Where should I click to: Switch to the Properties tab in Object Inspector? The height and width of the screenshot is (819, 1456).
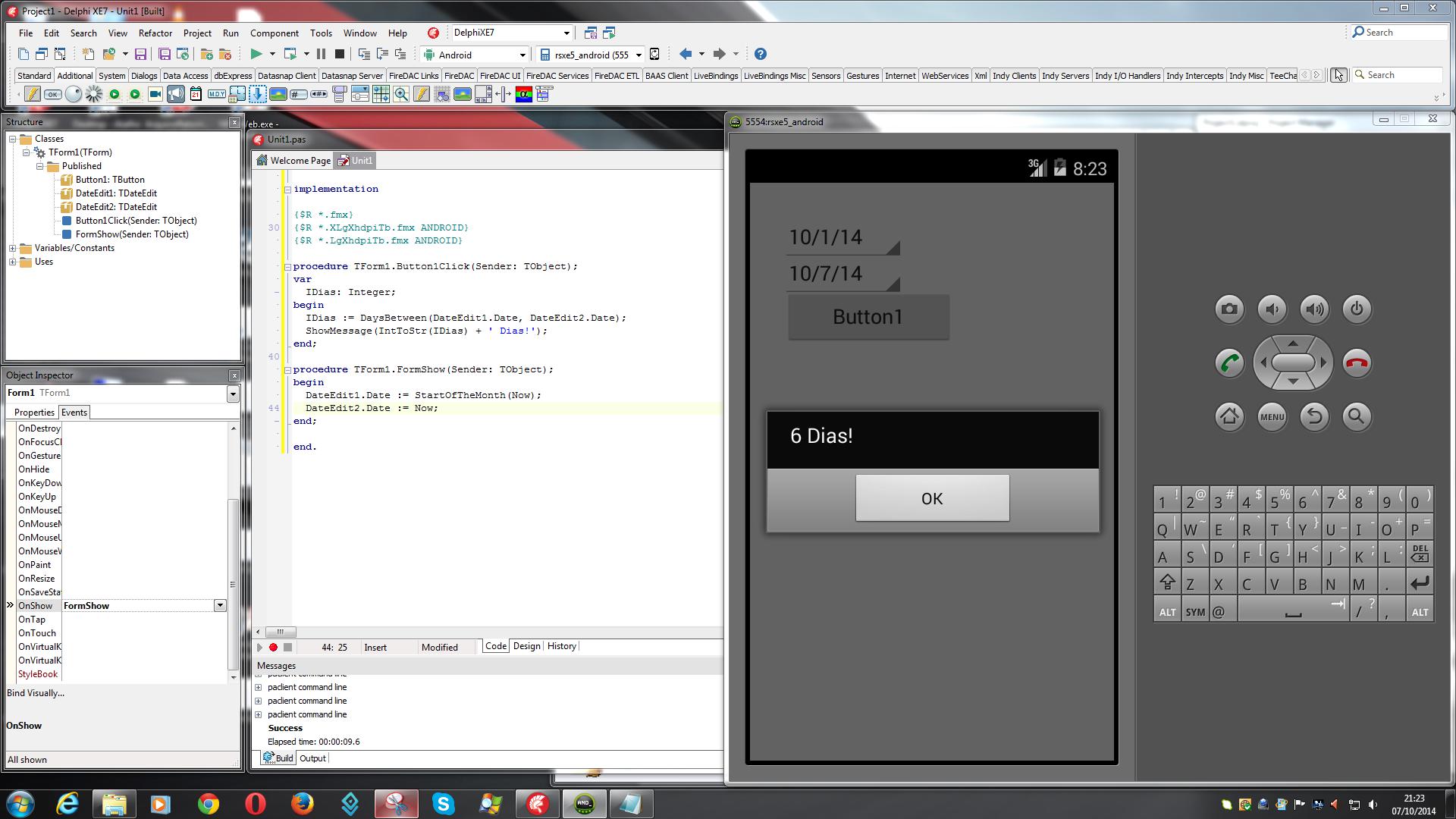point(34,412)
